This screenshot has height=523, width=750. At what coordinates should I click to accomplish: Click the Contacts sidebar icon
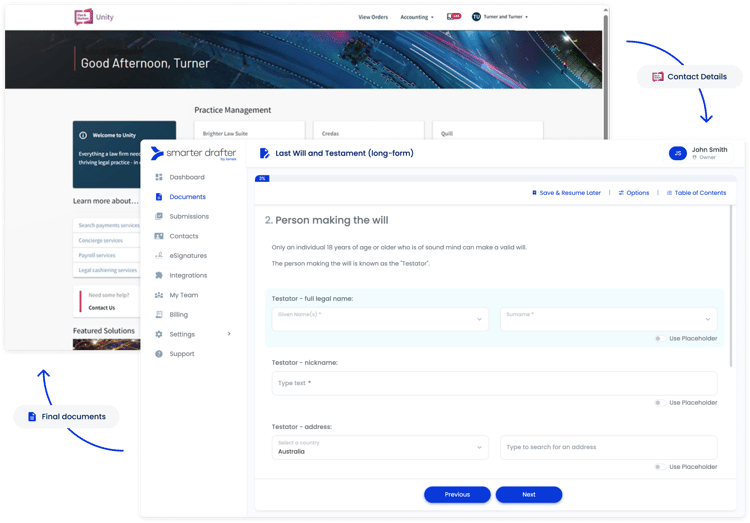tap(159, 236)
